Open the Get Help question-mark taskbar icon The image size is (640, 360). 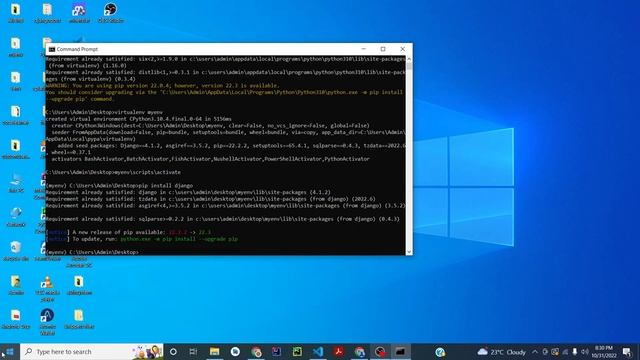440,352
